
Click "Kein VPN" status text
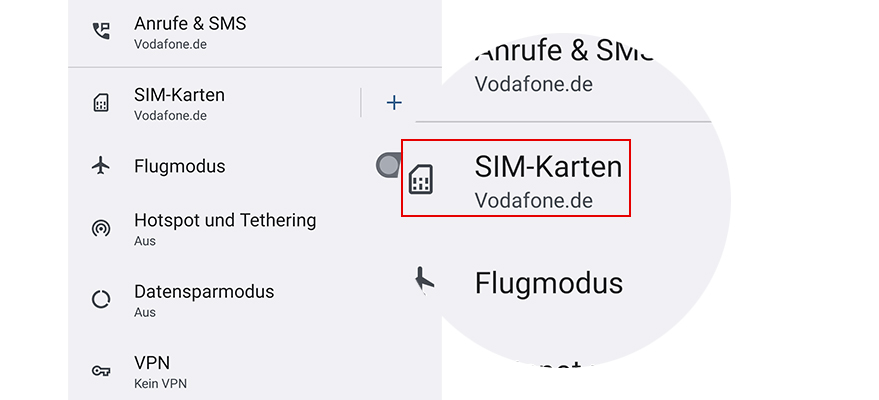[x=160, y=383]
